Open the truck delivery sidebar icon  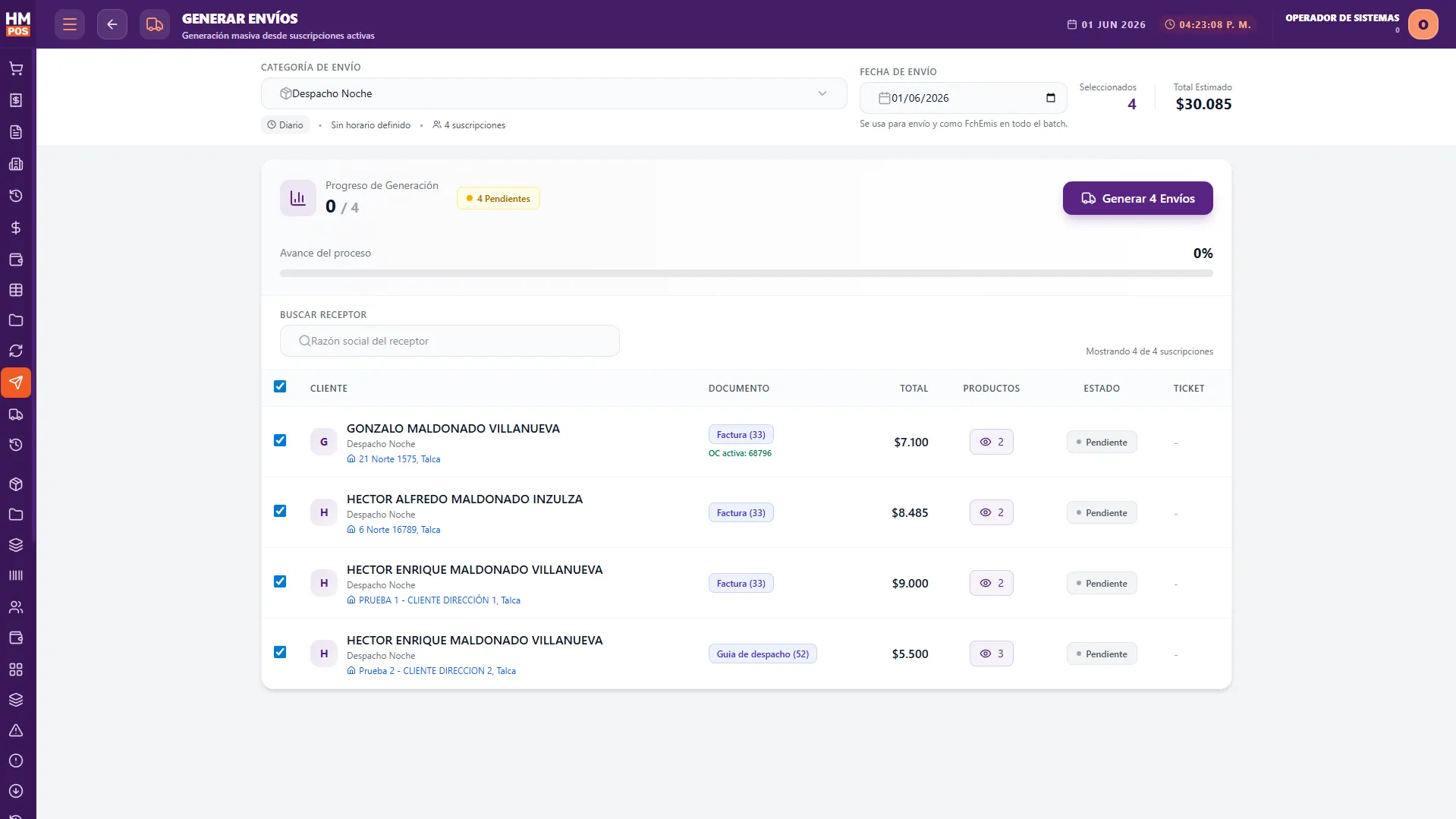pyautogui.click(x=16, y=414)
